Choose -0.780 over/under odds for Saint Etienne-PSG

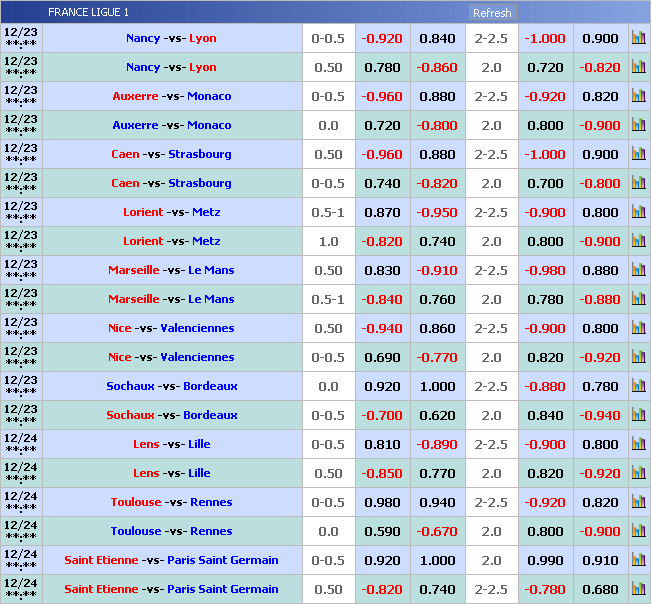(545, 589)
